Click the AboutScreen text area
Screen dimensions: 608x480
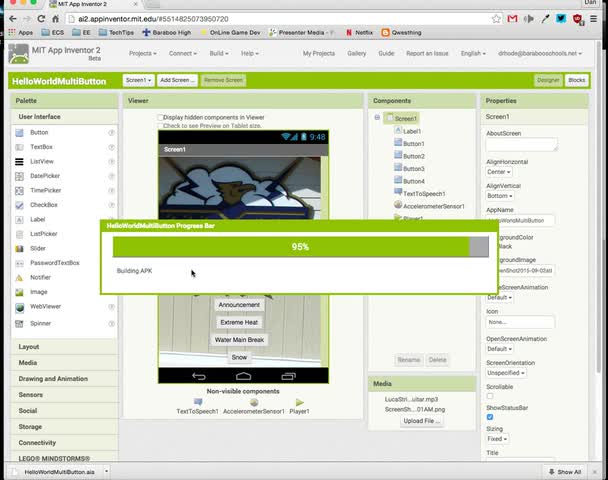(x=522, y=144)
